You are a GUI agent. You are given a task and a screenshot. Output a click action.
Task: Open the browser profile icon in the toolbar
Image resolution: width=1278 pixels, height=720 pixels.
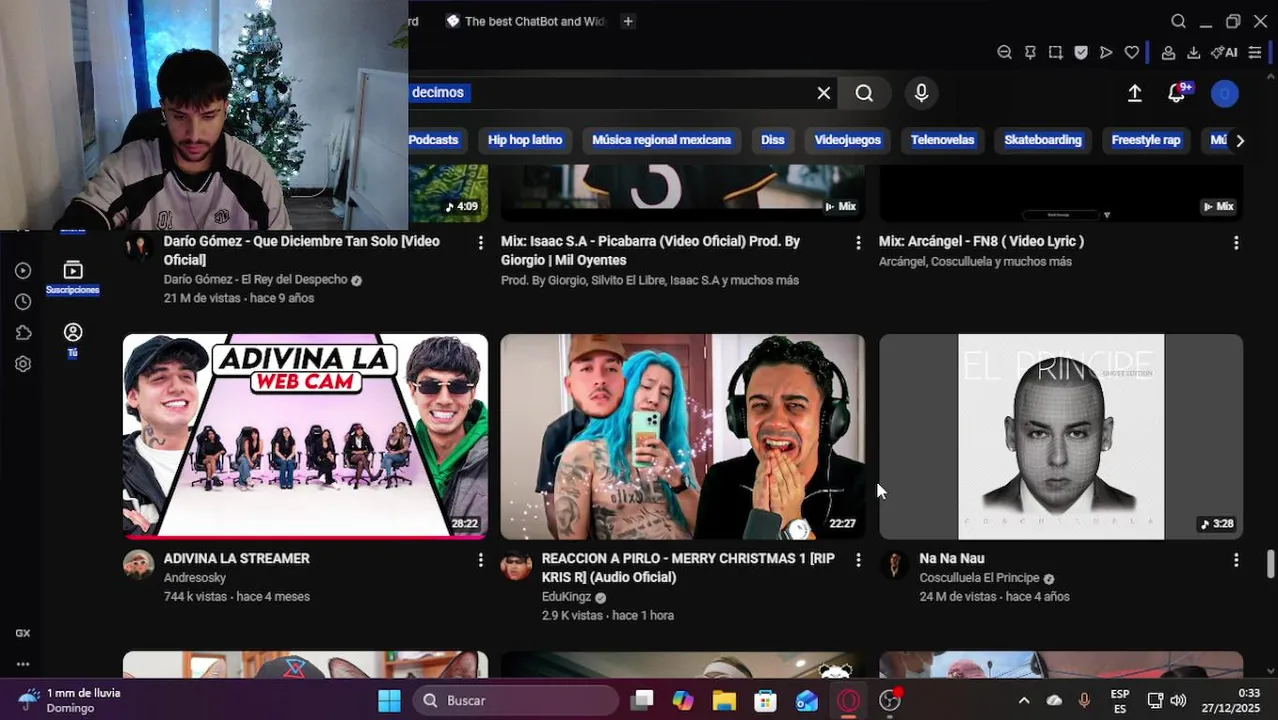coord(1168,53)
